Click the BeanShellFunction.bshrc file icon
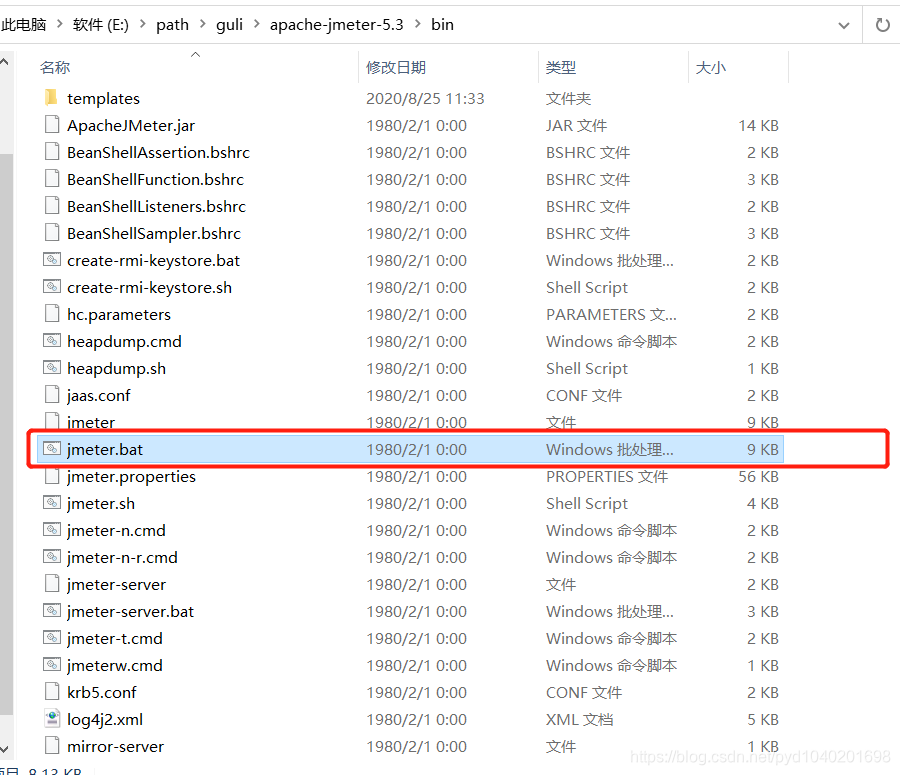Screen dimensions: 900x775 [52, 179]
